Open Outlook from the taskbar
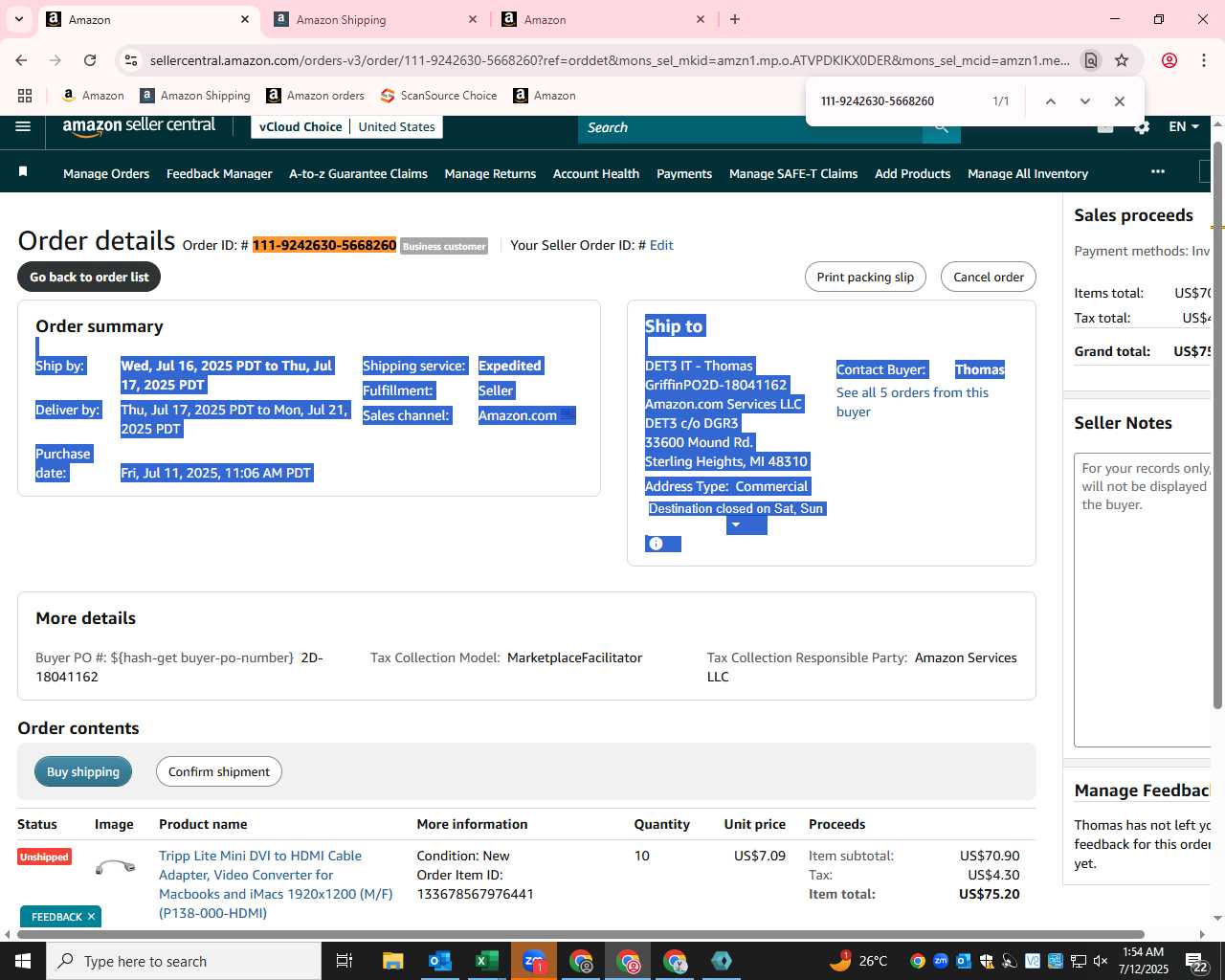Screen dimensions: 1225x980 [x=440, y=961]
